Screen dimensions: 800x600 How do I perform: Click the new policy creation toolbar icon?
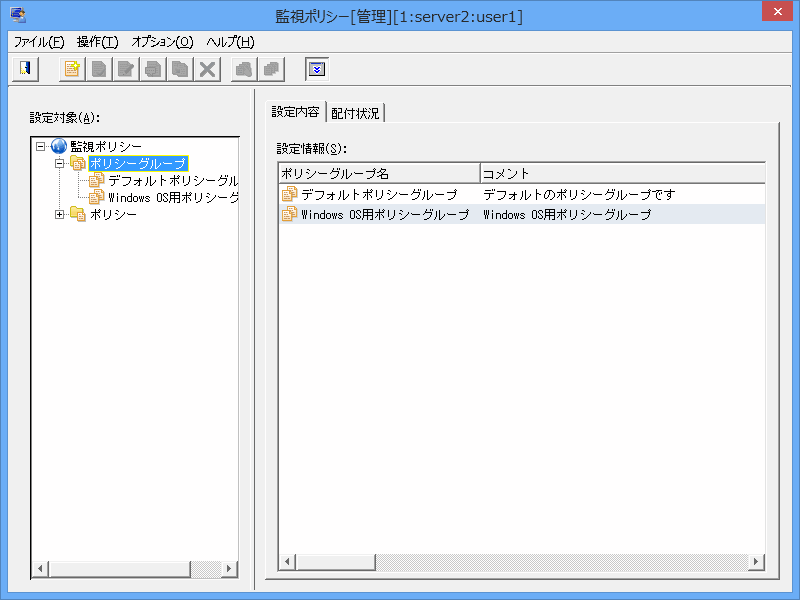tap(72, 69)
